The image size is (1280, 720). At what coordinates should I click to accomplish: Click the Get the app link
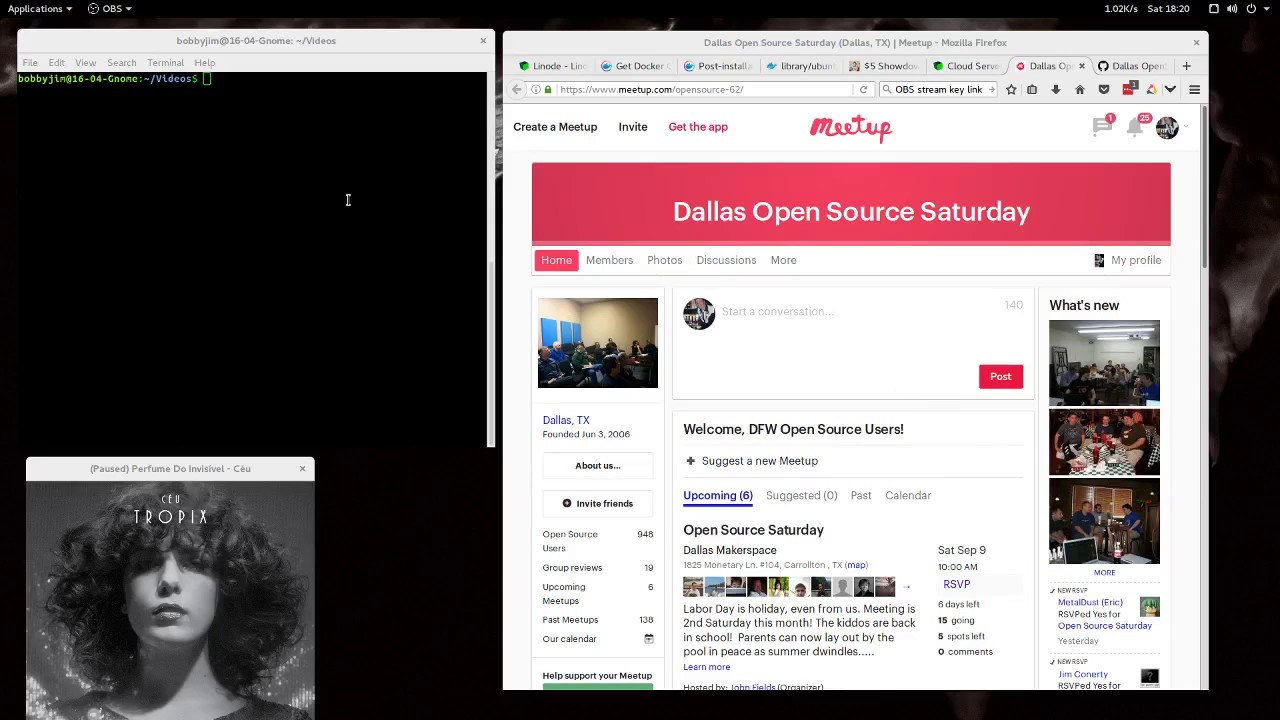[698, 127]
